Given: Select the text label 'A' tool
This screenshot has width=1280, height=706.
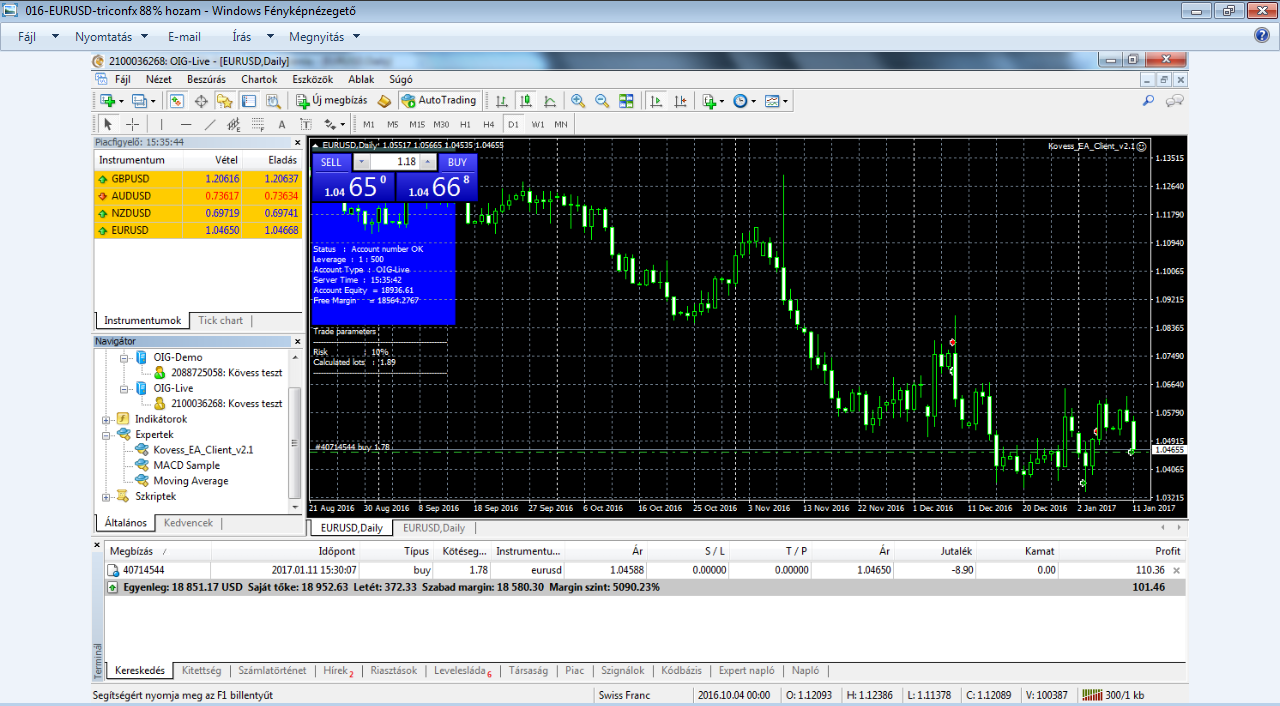Looking at the screenshot, I should (x=281, y=125).
